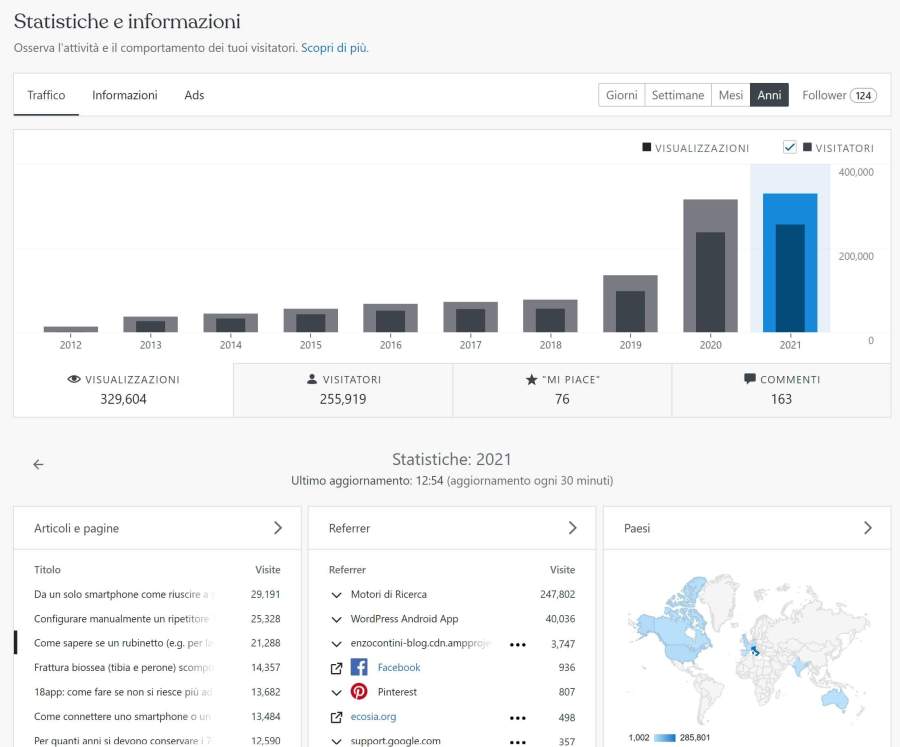This screenshot has width=900, height=747.
Task: Open the Ads tab
Action: pos(194,95)
